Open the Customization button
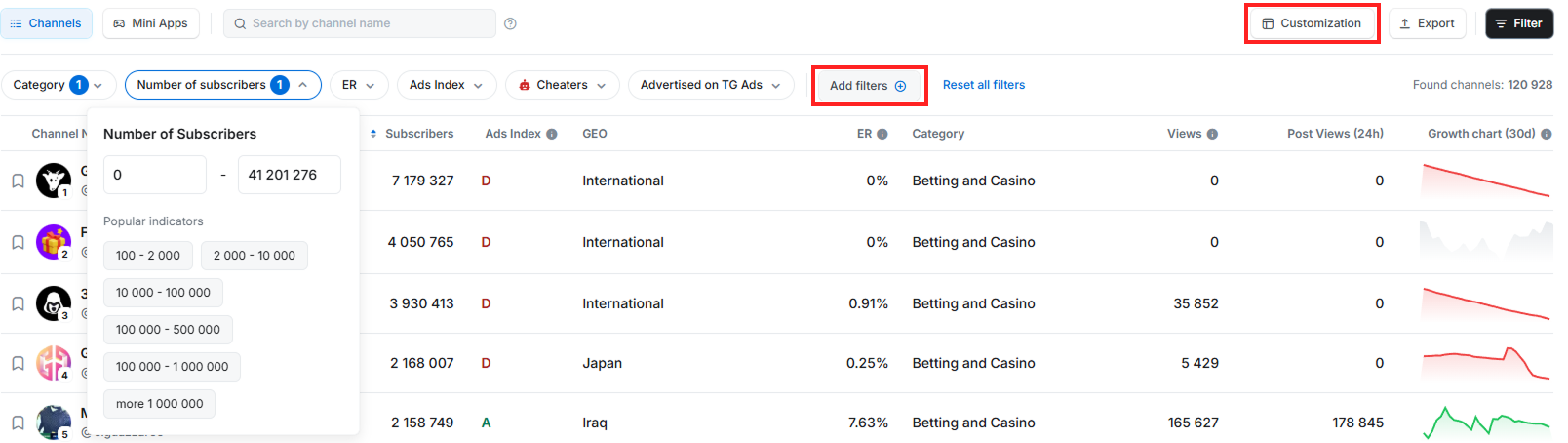The image size is (1568, 443). [x=1312, y=23]
